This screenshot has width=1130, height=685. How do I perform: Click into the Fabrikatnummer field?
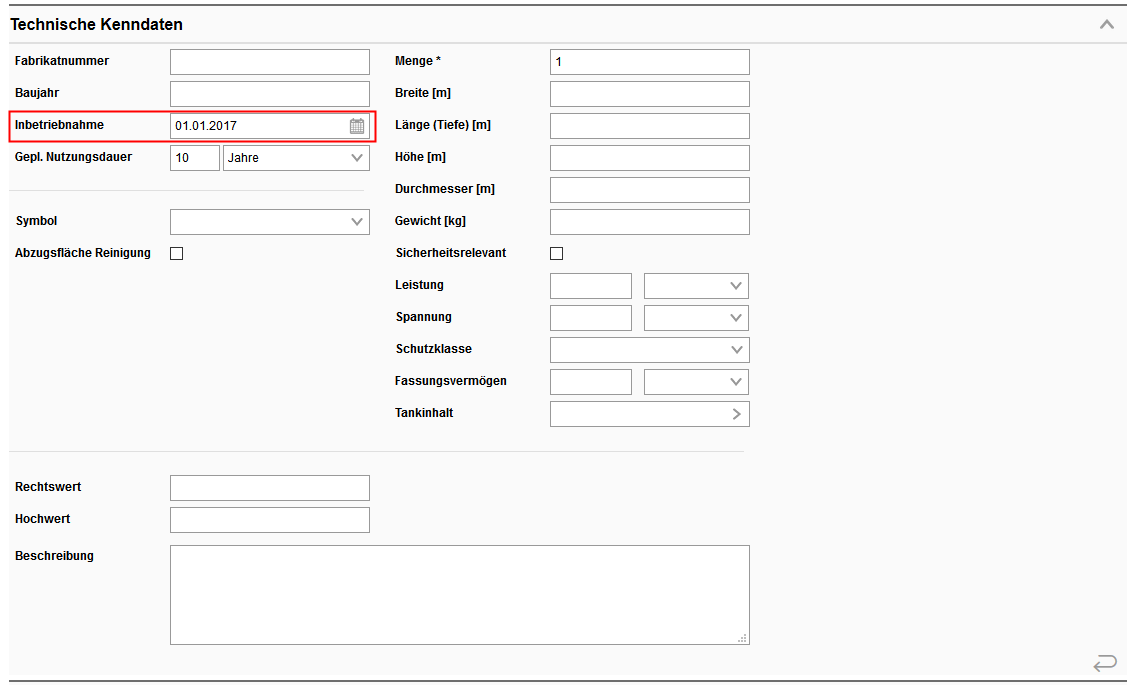[x=270, y=62]
